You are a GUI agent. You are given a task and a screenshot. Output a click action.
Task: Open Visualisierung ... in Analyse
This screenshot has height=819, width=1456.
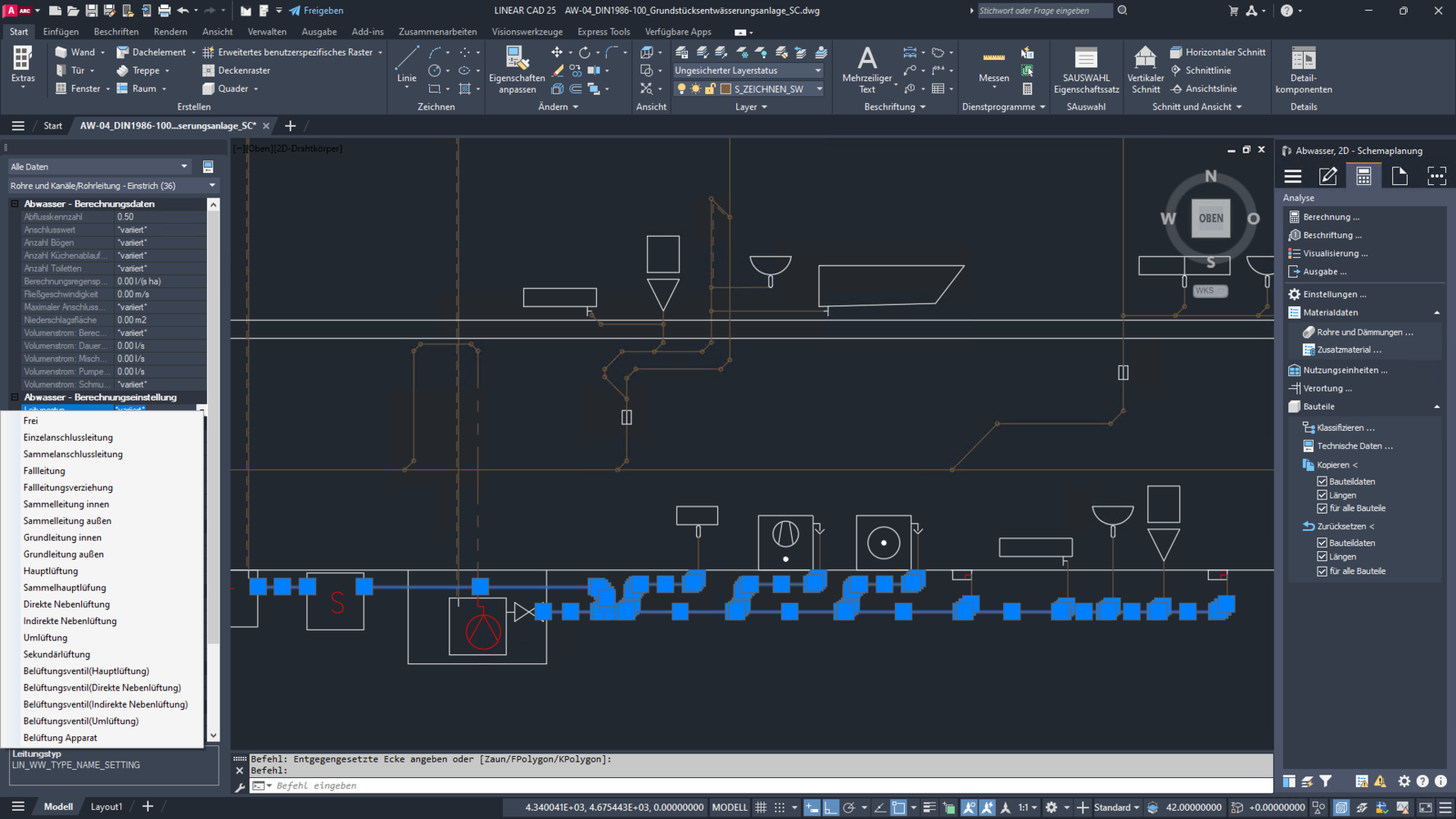coord(1335,254)
